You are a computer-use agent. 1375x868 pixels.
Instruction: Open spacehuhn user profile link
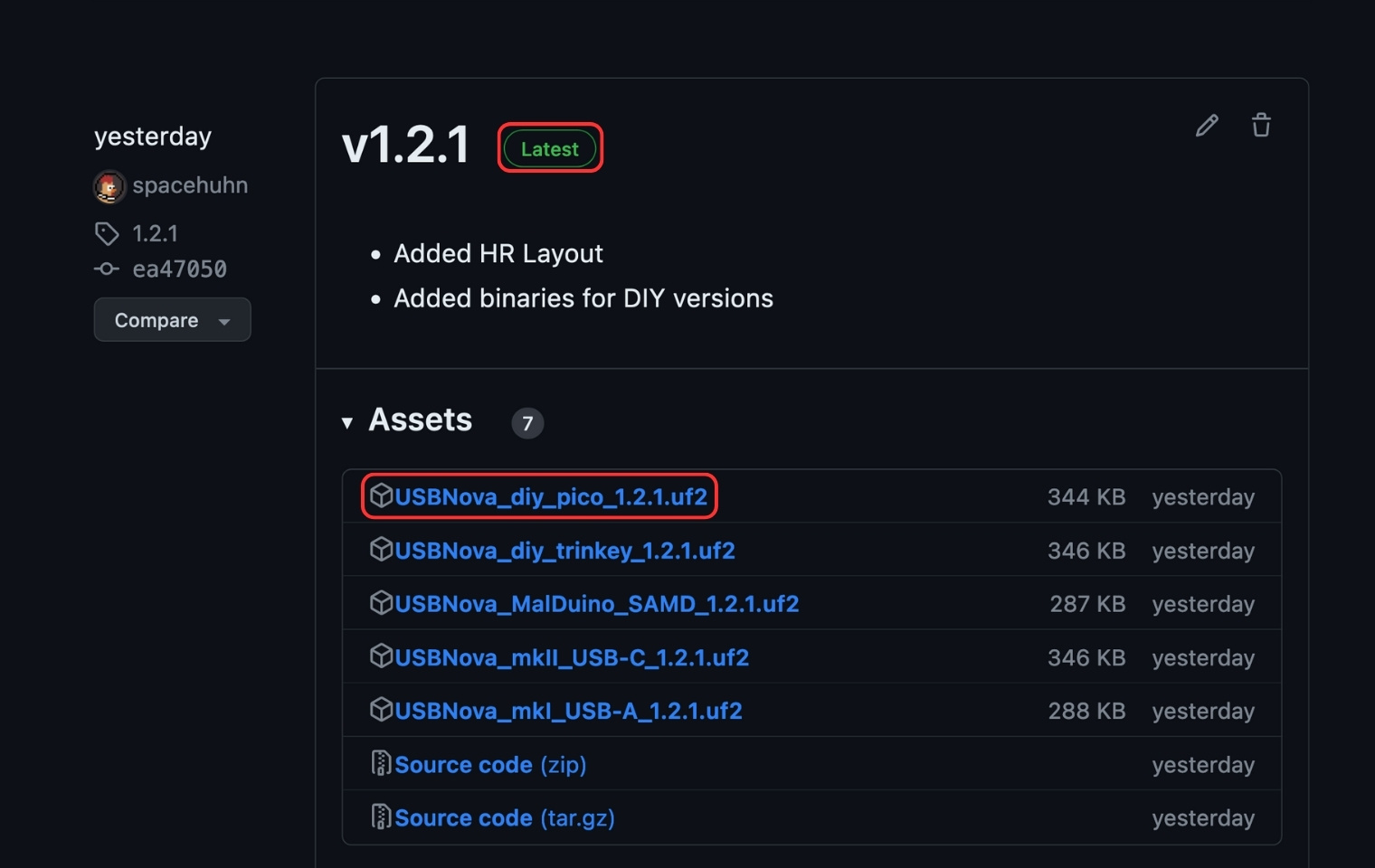pos(190,185)
